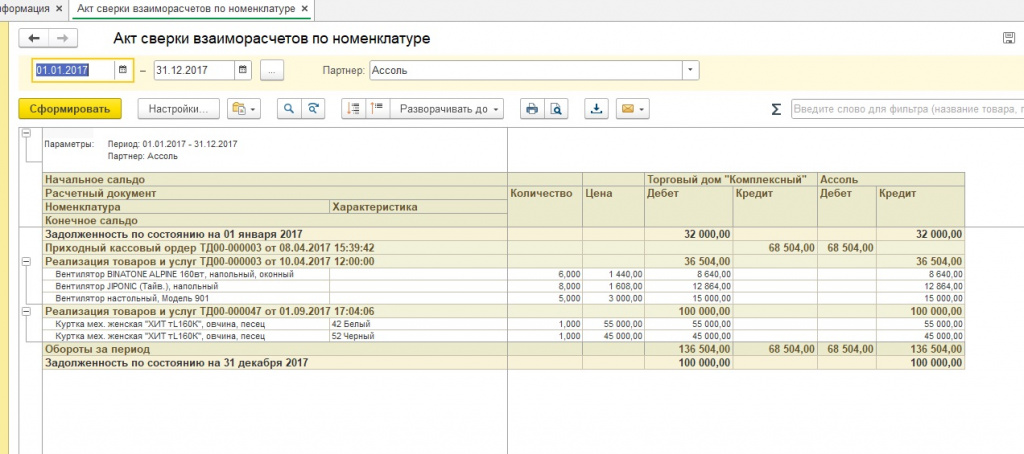Viewport: 1024px width, 454px height.
Task: Click characteristic cell 42 Белый
Action: (419, 324)
